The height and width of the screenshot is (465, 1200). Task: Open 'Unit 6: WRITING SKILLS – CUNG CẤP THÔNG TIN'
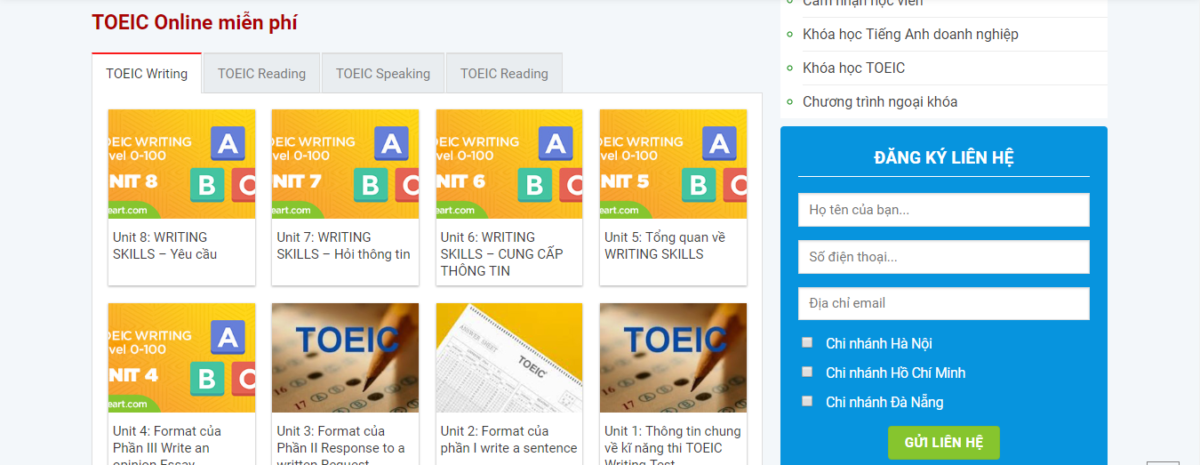tap(502, 254)
